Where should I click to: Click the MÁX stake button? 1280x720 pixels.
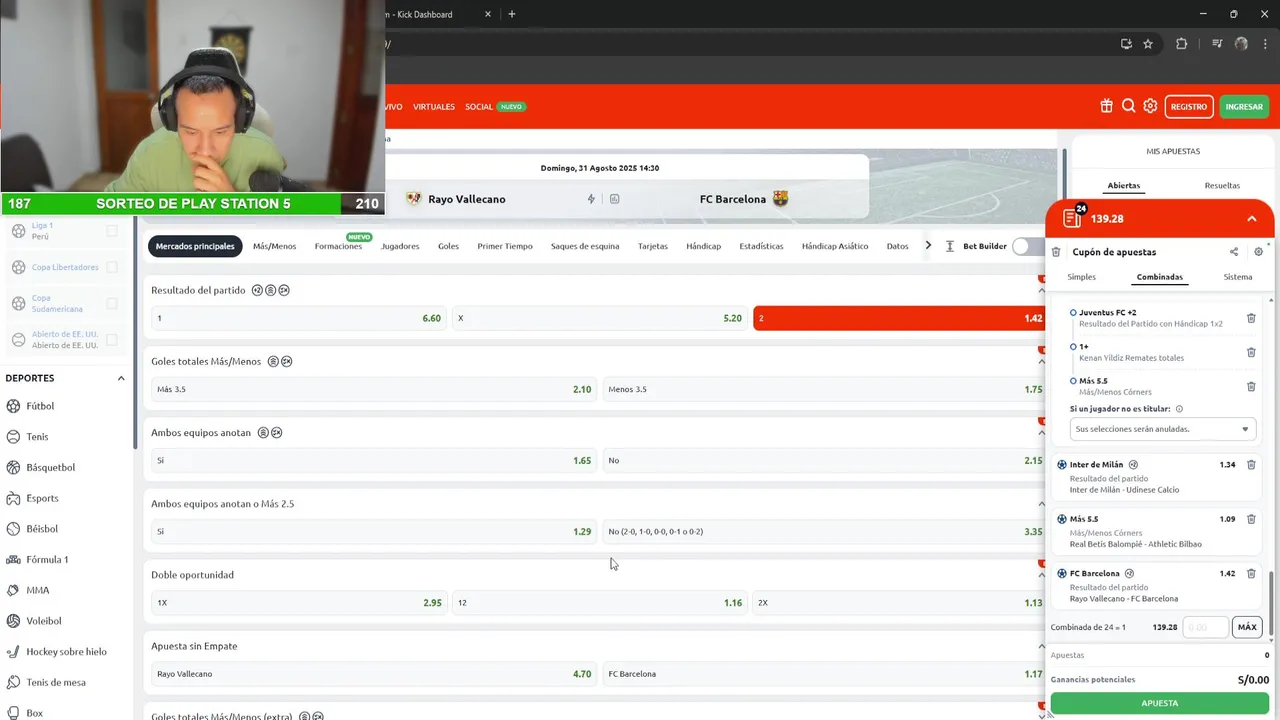tap(1247, 627)
